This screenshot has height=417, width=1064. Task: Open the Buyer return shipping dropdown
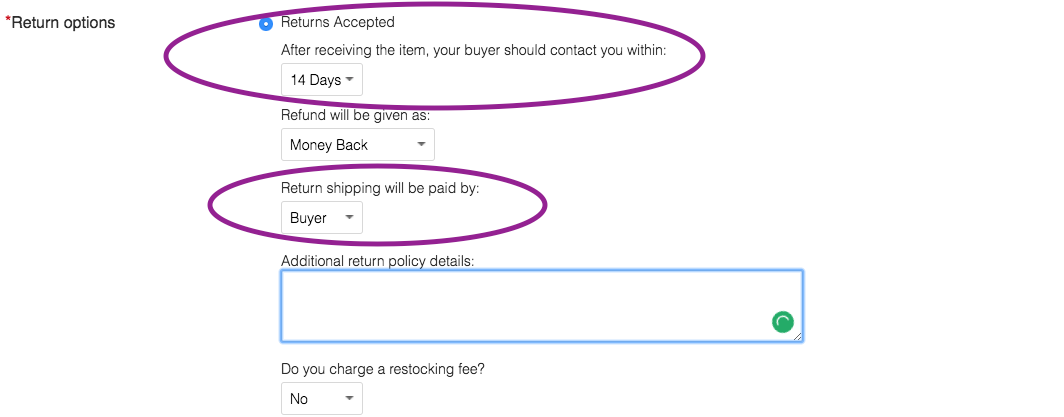click(x=322, y=218)
